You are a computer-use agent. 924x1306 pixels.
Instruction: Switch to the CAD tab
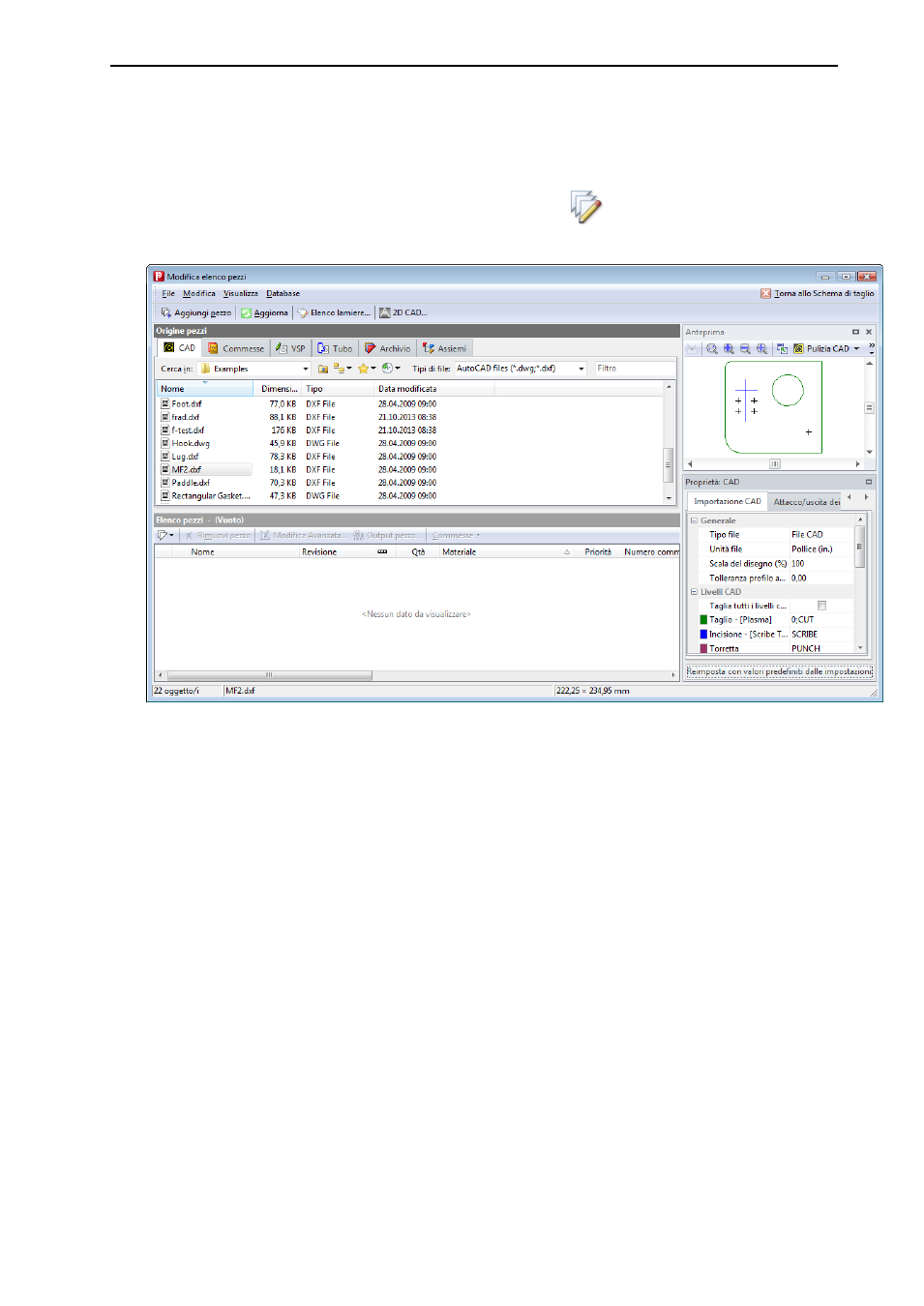180,348
